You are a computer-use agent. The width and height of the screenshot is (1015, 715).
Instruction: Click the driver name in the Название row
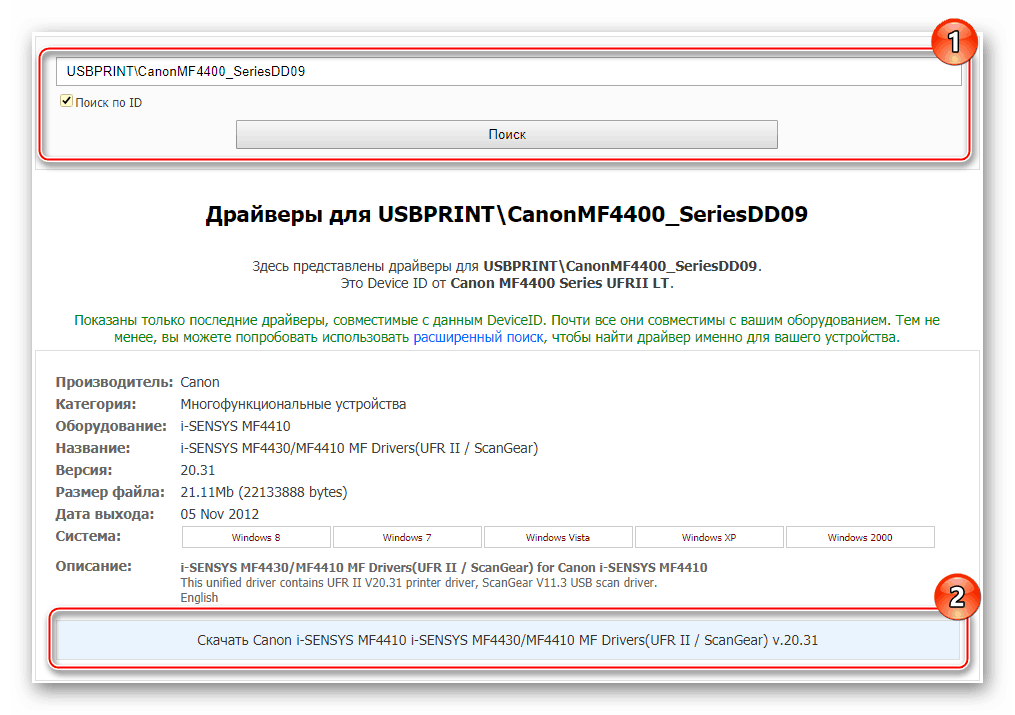pos(359,448)
